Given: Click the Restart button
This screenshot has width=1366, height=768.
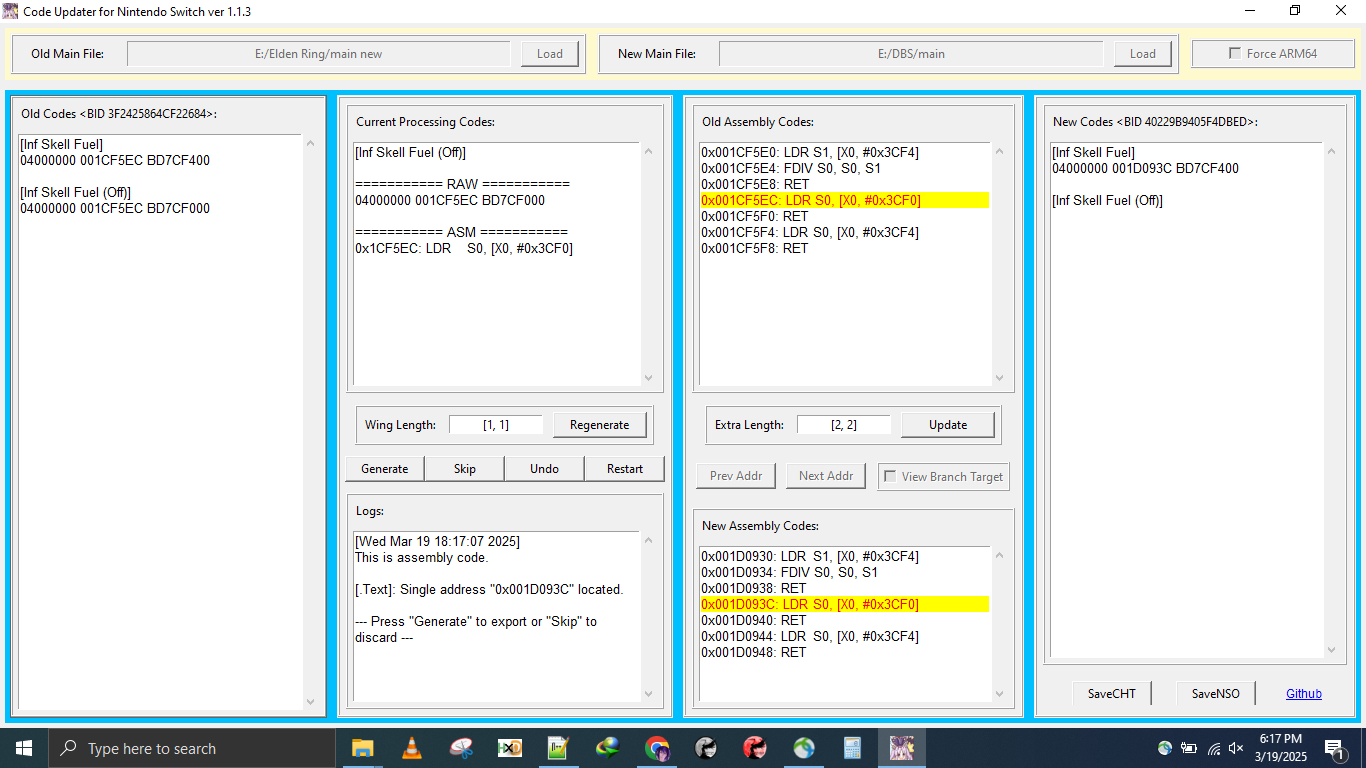Looking at the screenshot, I should [625, 468].
